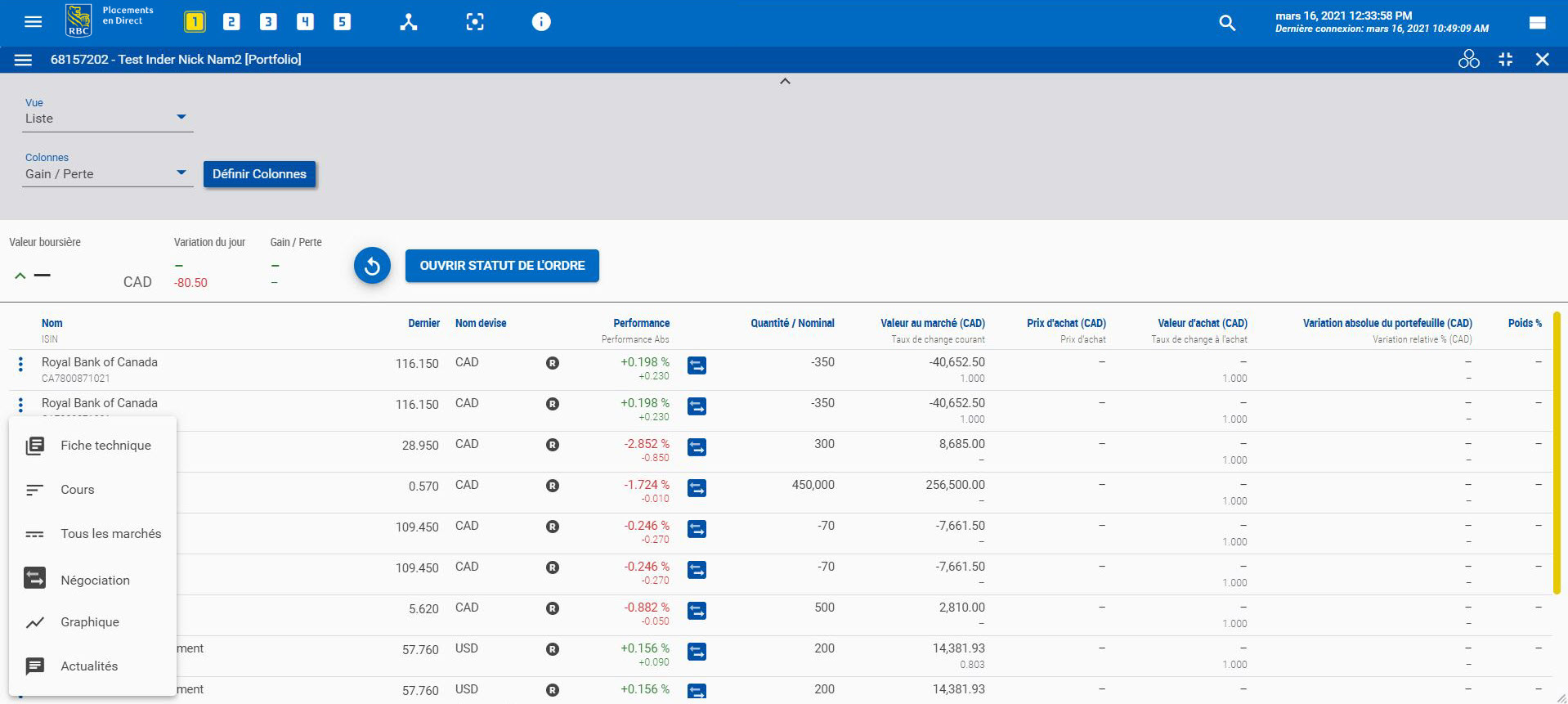Sort by Variation absolue du portefeuille header
Viewport: 1568px width, 704px height.
1387,323
